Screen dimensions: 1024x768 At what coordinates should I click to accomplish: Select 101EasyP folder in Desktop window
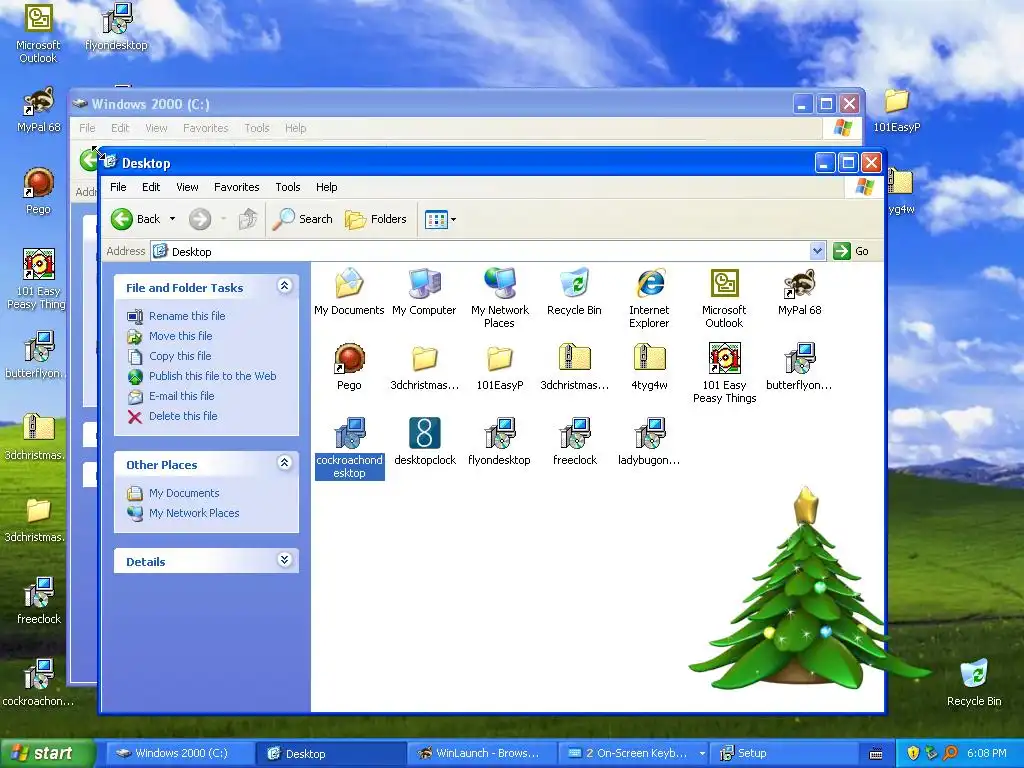500,367
